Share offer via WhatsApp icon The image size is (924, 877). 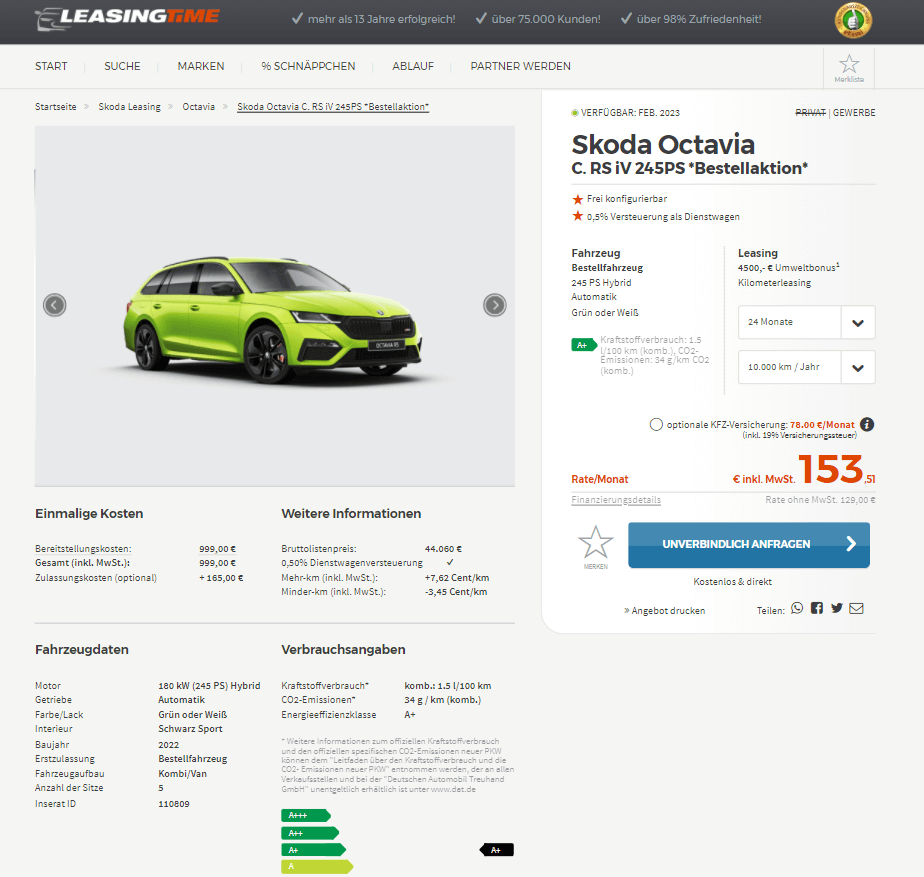click(797, 608)
